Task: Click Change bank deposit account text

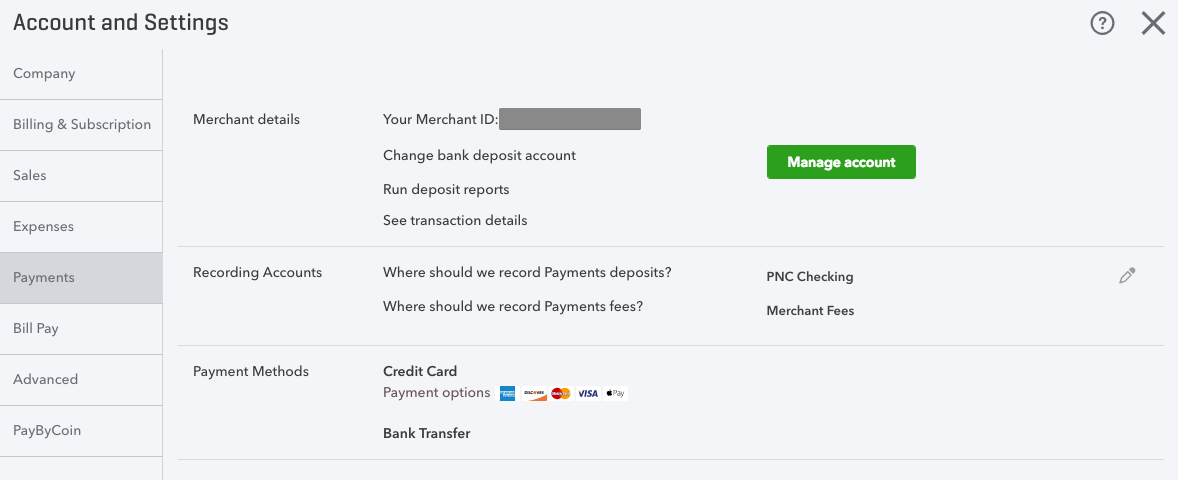Action: click(479, 155)
